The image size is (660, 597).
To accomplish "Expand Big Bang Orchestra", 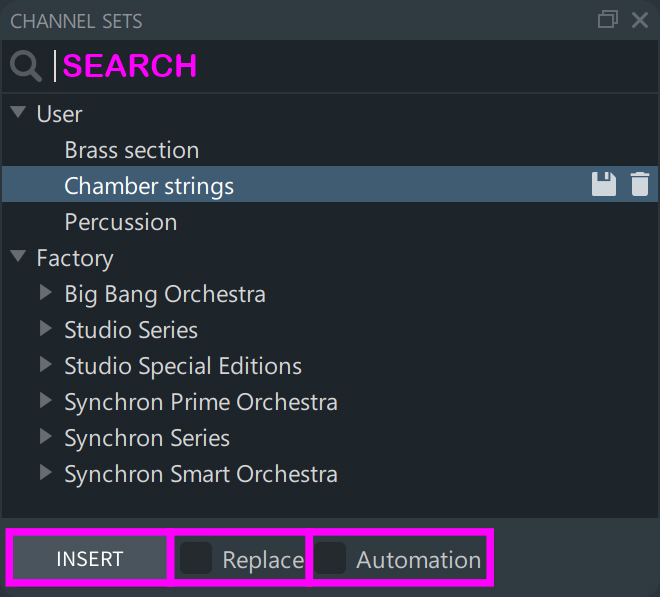I will click(x=45, y=292).
